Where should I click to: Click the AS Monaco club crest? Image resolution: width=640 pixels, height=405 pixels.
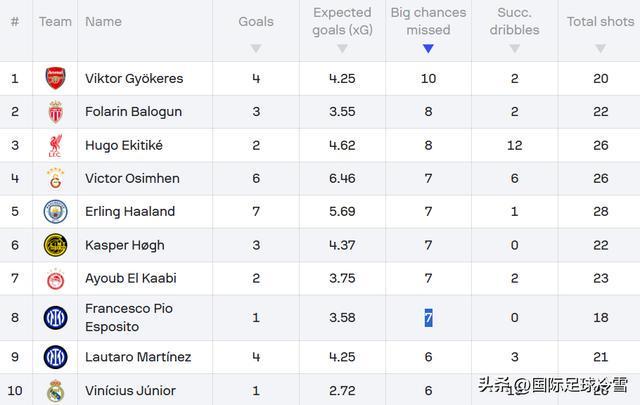55,112
